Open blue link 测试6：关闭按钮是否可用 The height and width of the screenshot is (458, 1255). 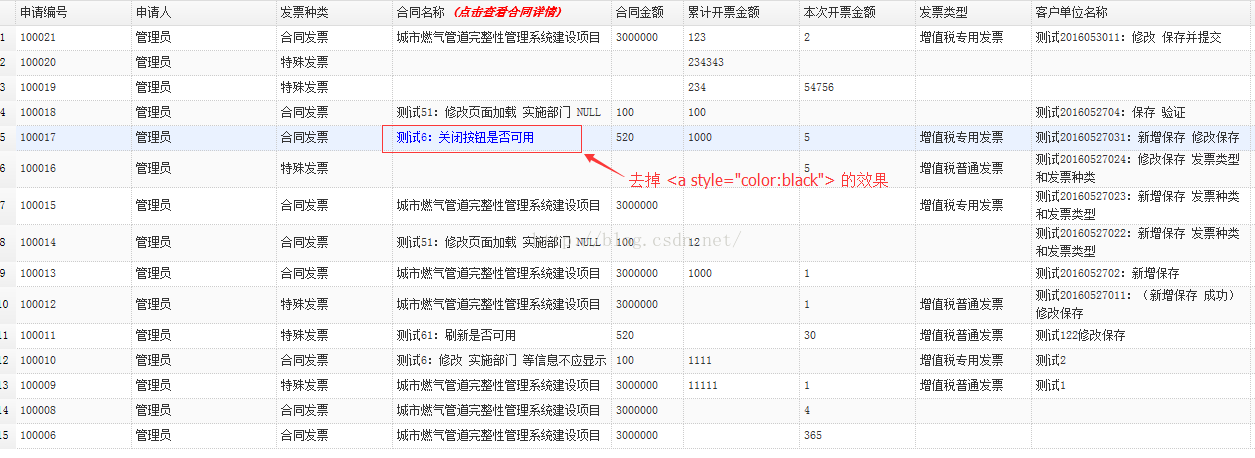(465, 137)
